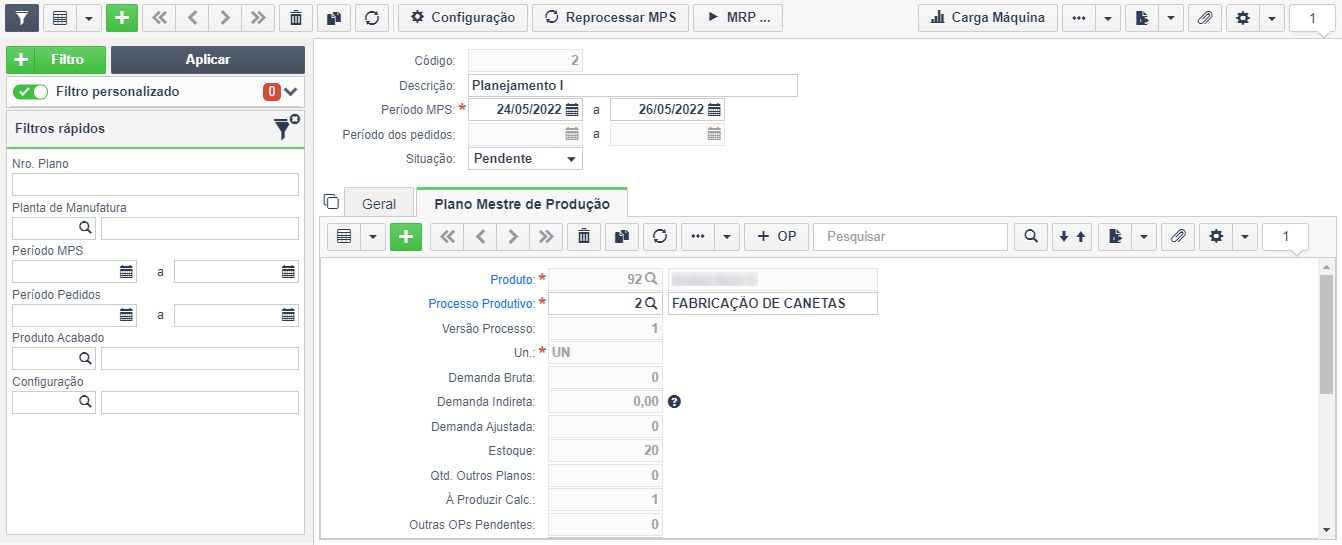Search Configuração filter lookup icon
The width and height of the screenshot is (1342, 545).
[x=85, y=402]
